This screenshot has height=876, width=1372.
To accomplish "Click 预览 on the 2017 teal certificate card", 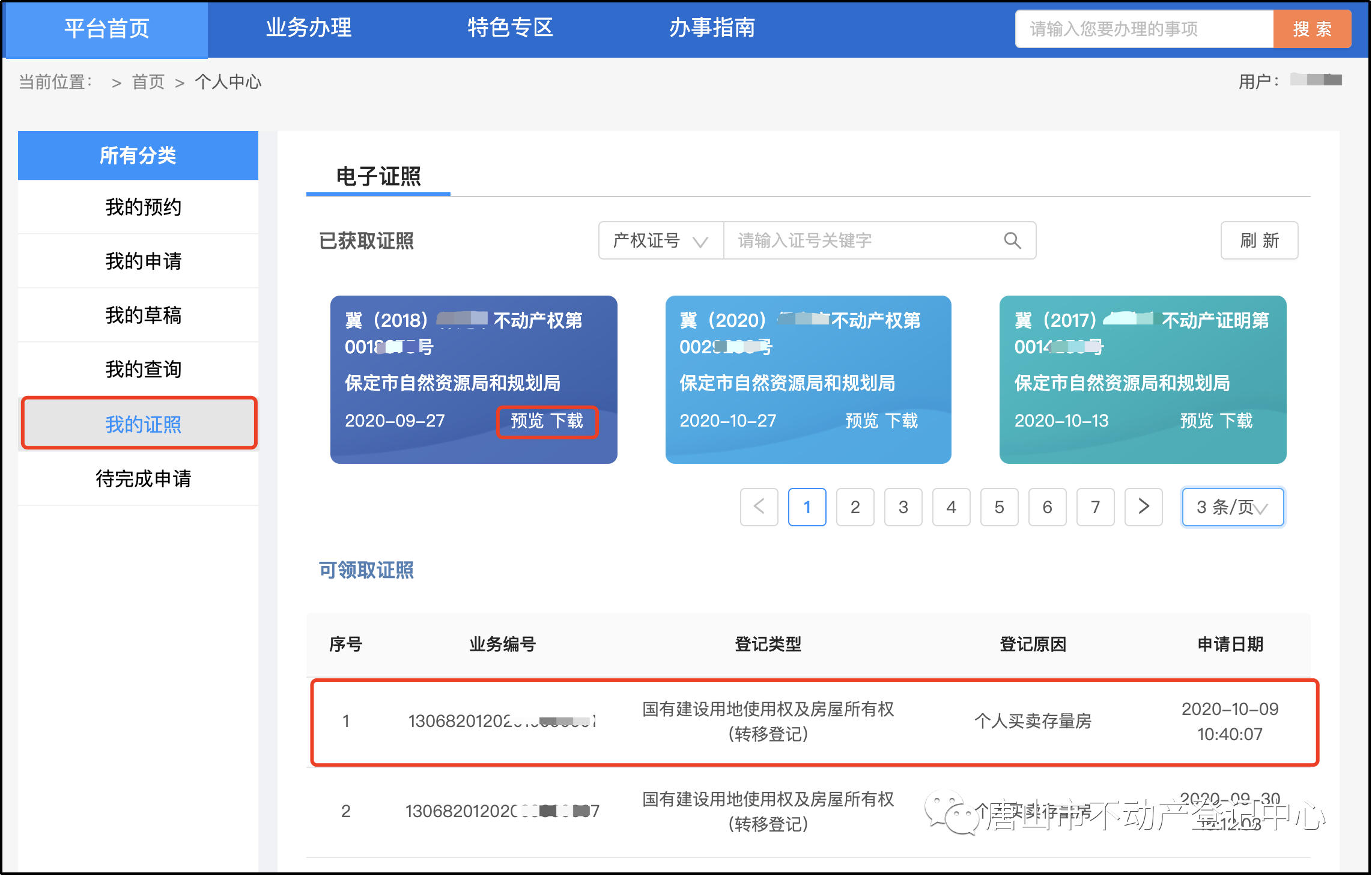I will point(1196,421).
